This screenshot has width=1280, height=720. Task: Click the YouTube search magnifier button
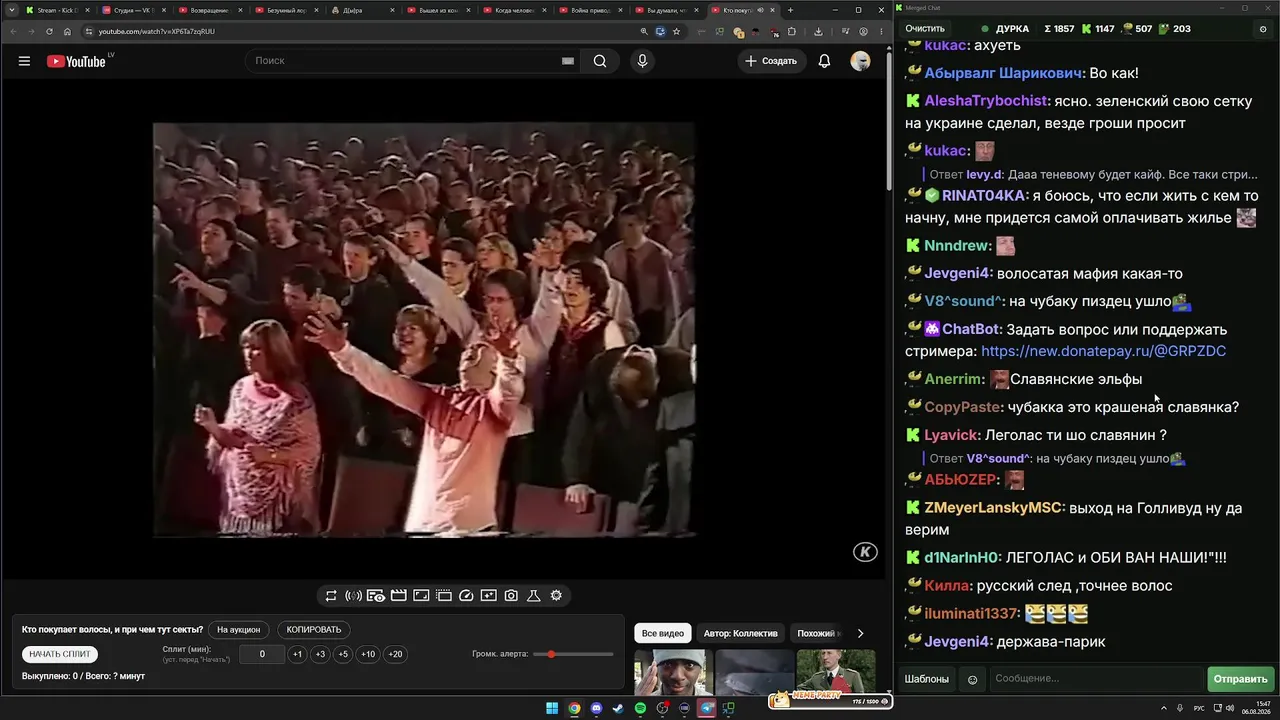(x=600, y=61)
